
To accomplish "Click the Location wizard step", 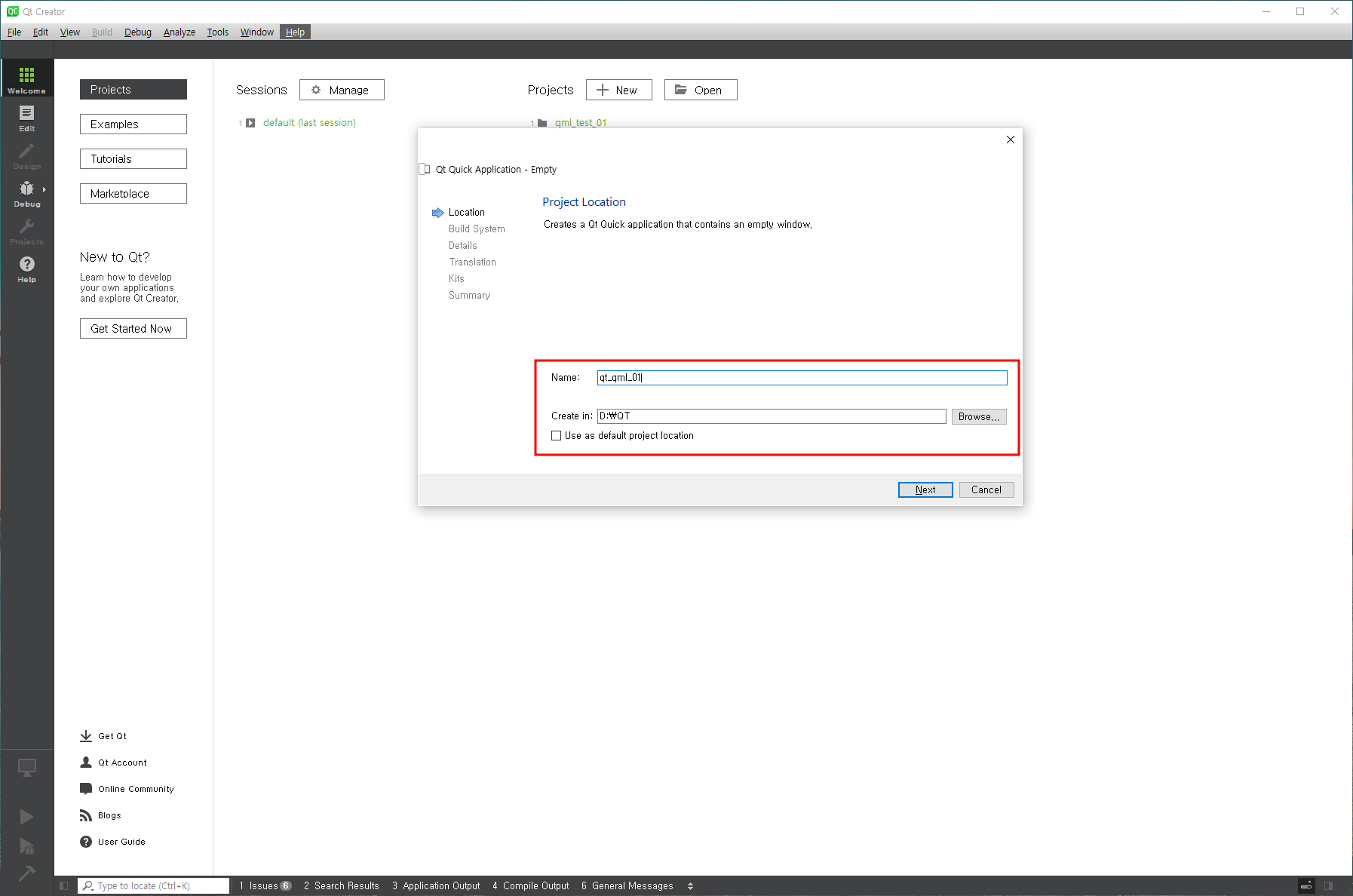I will (467, 213).
